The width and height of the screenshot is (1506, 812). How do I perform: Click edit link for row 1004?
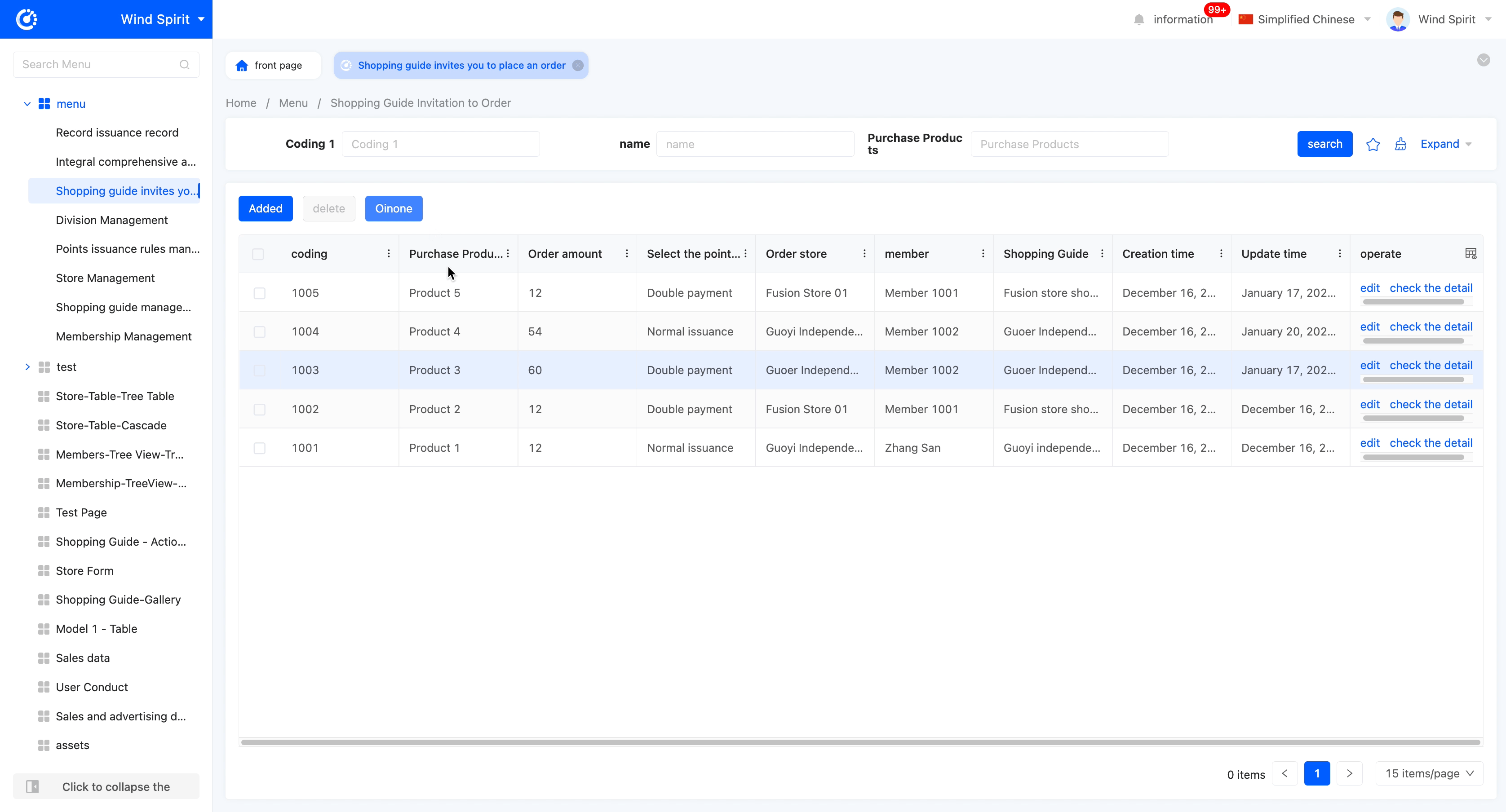pos(1369,326)
